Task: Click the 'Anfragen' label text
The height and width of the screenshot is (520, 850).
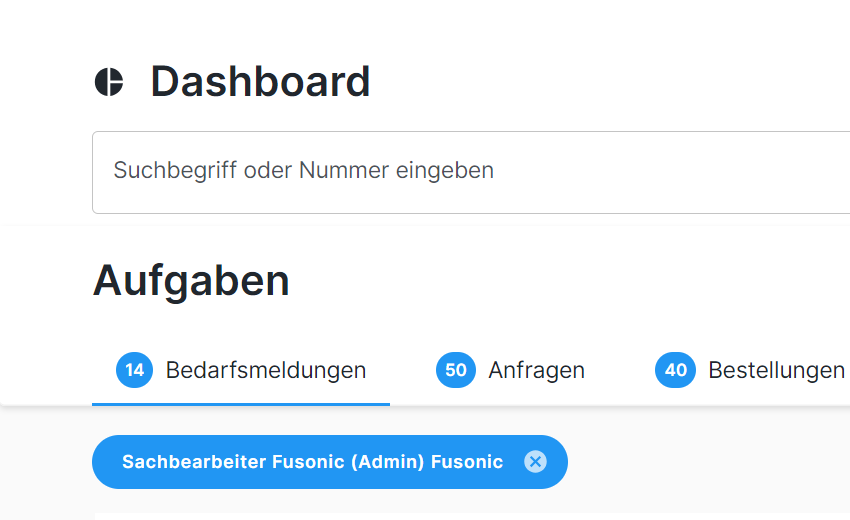Action: [x=536, y=371]
